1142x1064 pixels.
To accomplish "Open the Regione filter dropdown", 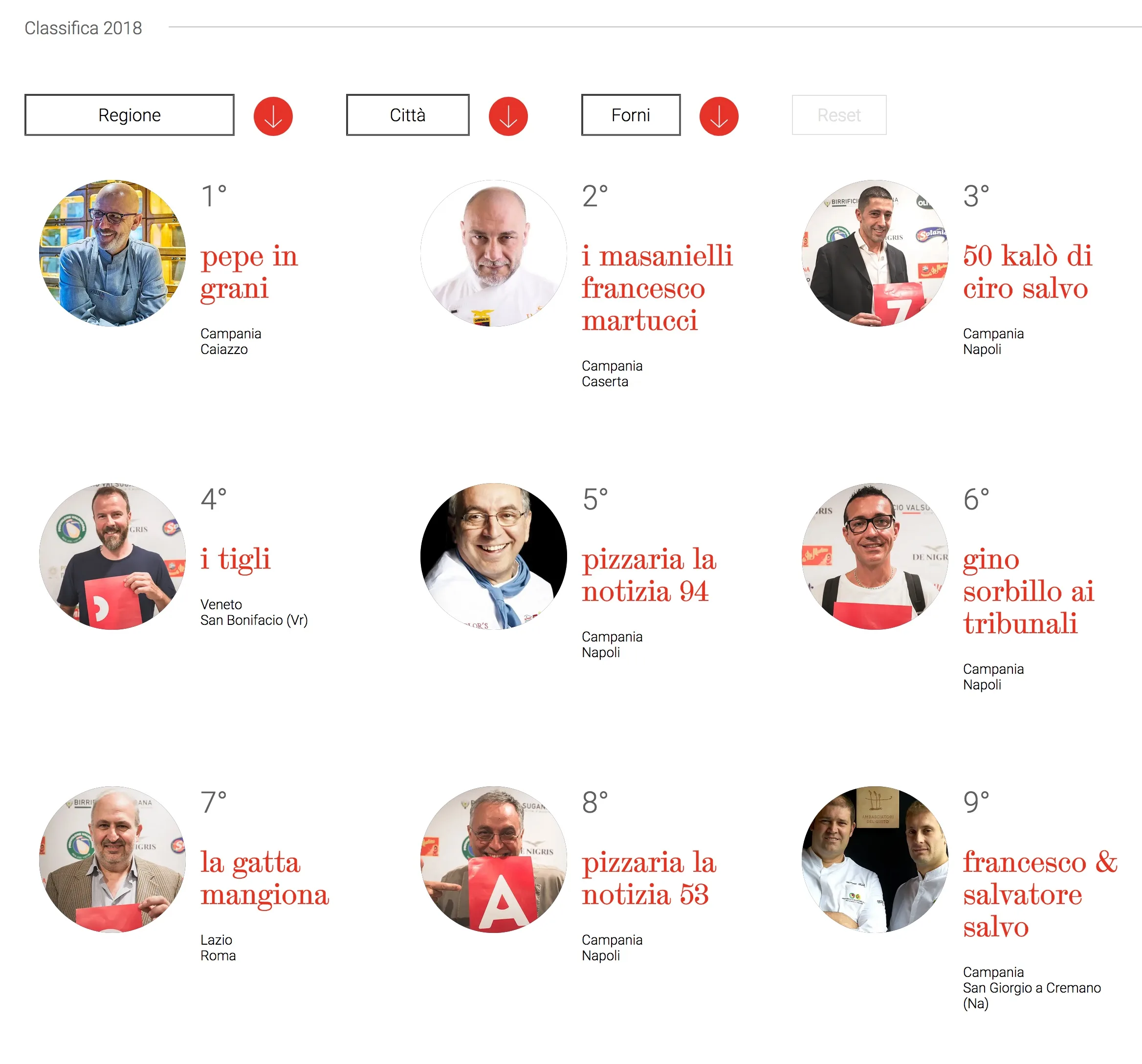I will point(129,115).
